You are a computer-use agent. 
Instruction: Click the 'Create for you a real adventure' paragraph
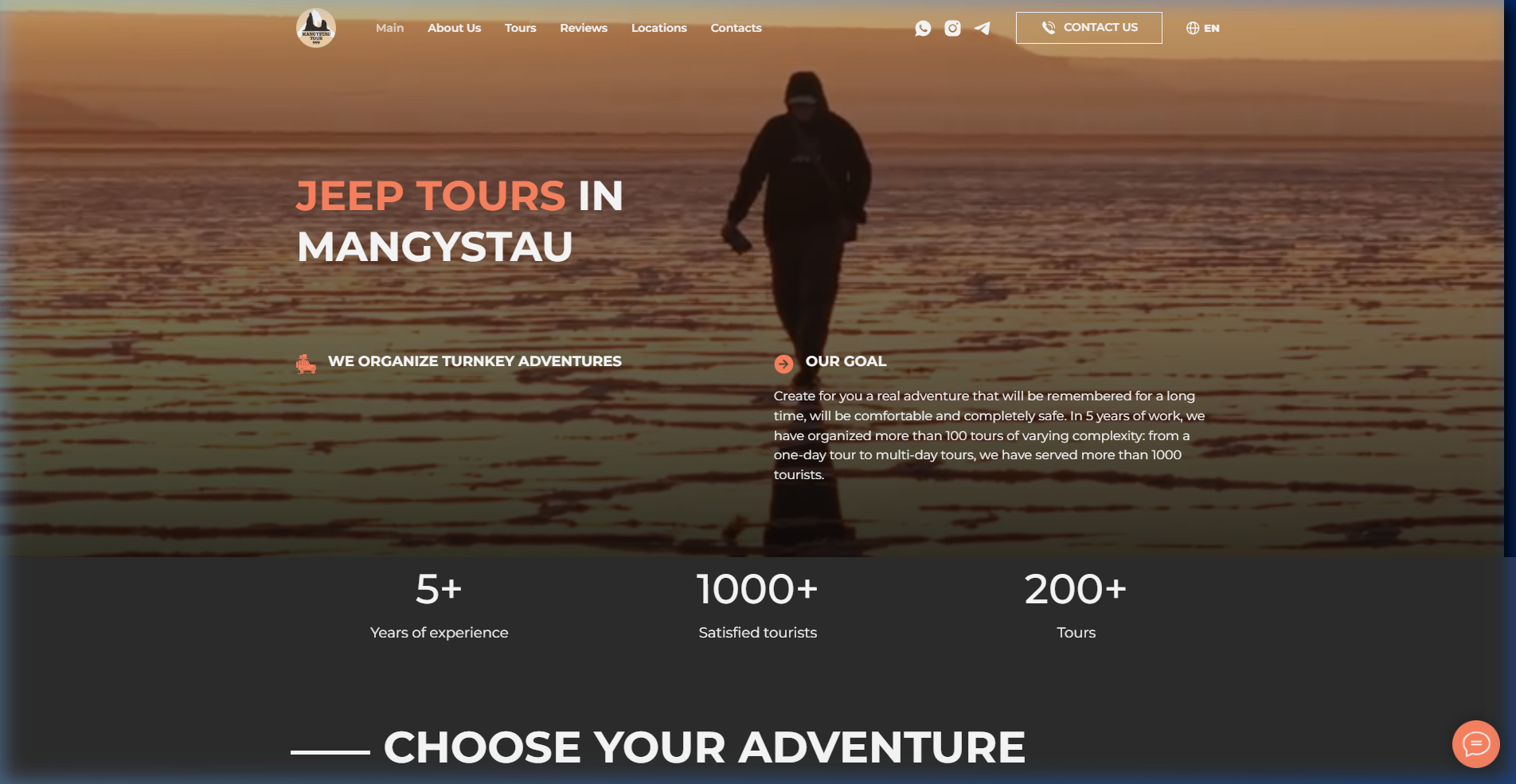click(x=989, y=435)
